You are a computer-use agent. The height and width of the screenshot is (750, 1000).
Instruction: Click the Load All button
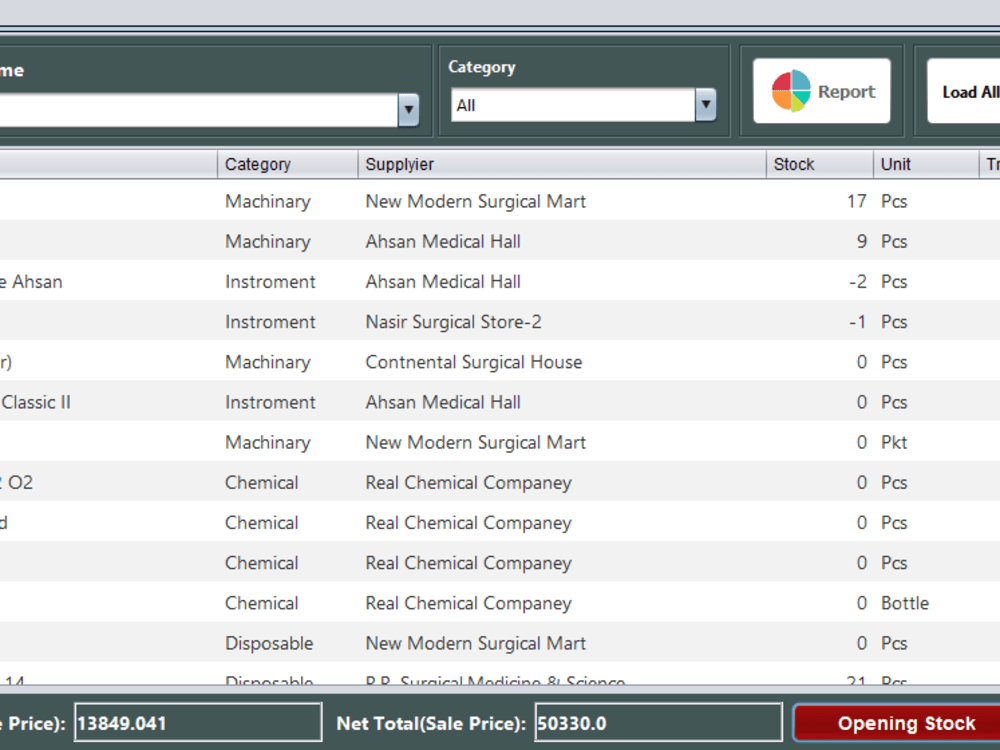click(x=964, y=91)
